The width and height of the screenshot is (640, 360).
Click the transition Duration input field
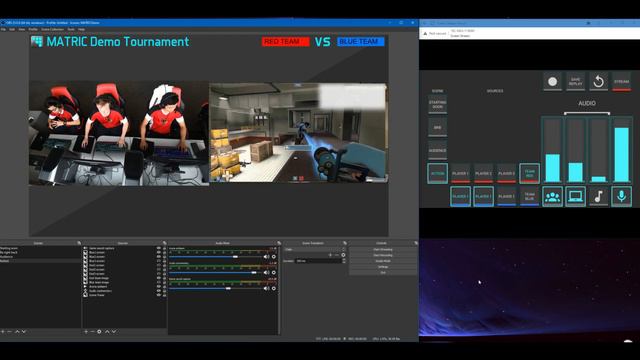(318, 261)
